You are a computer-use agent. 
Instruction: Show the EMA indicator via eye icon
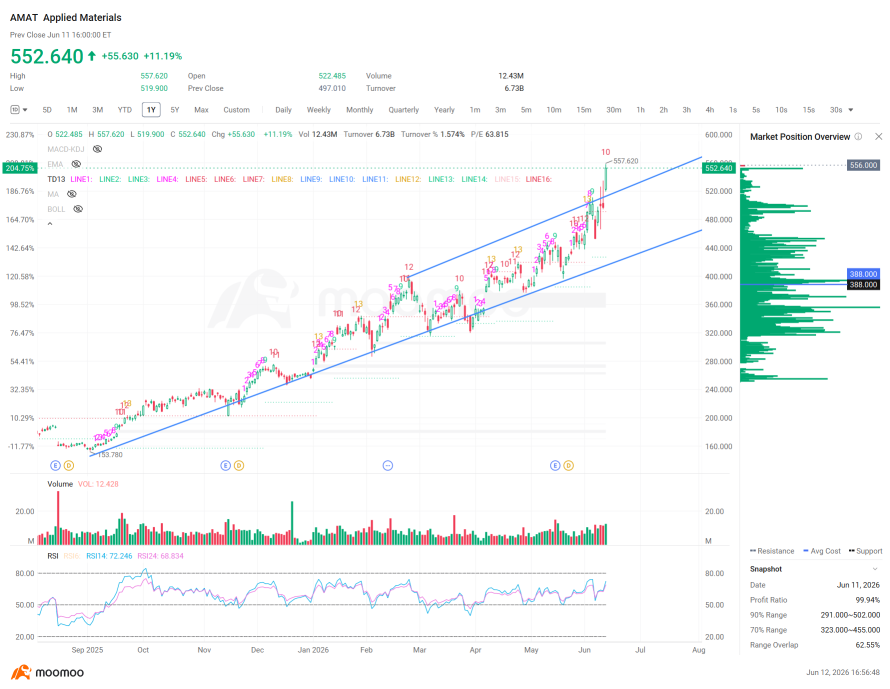click(x=76, y=164)
